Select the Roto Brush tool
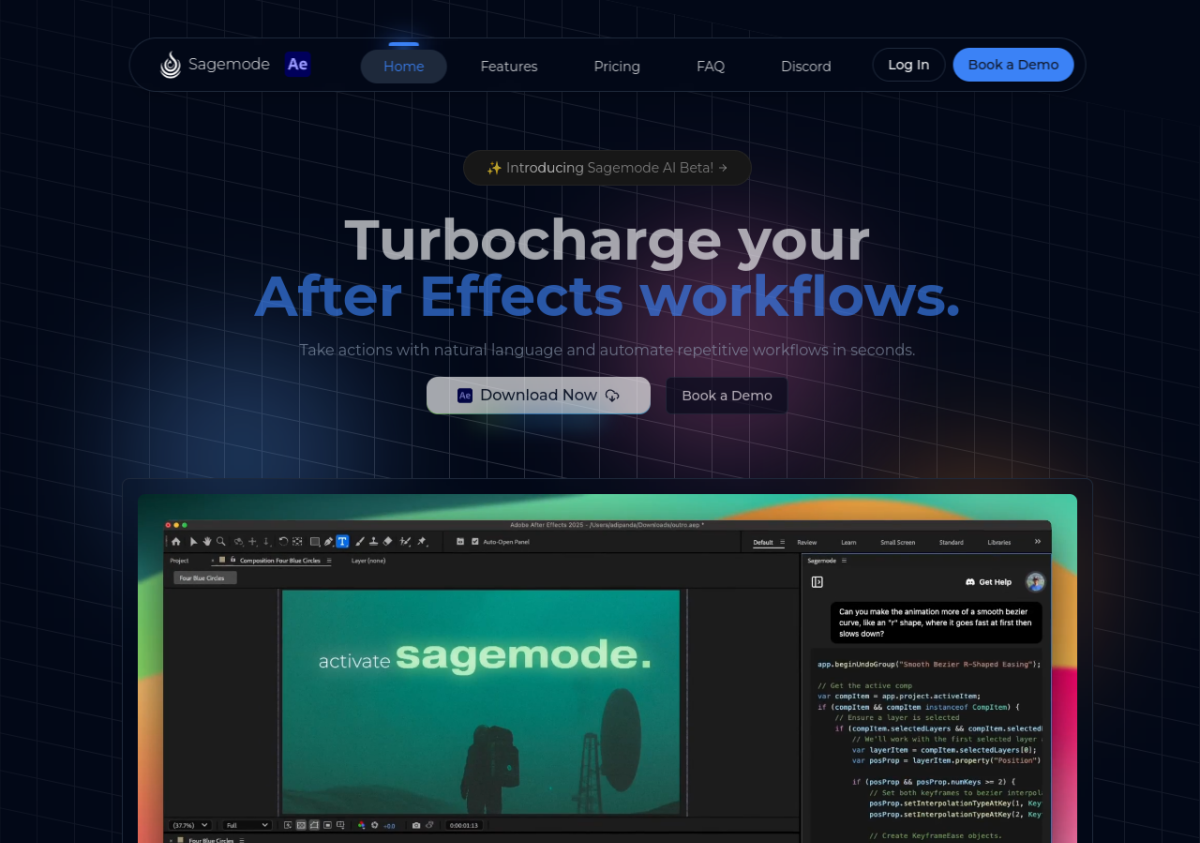This screenshot has height=843, width=1200. (405, 542)
